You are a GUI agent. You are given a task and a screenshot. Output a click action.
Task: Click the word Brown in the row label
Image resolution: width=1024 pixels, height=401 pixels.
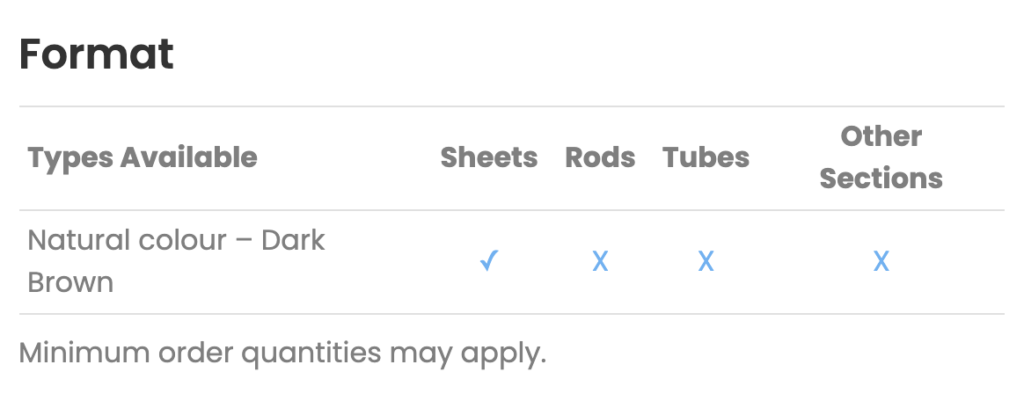point(71,283)
